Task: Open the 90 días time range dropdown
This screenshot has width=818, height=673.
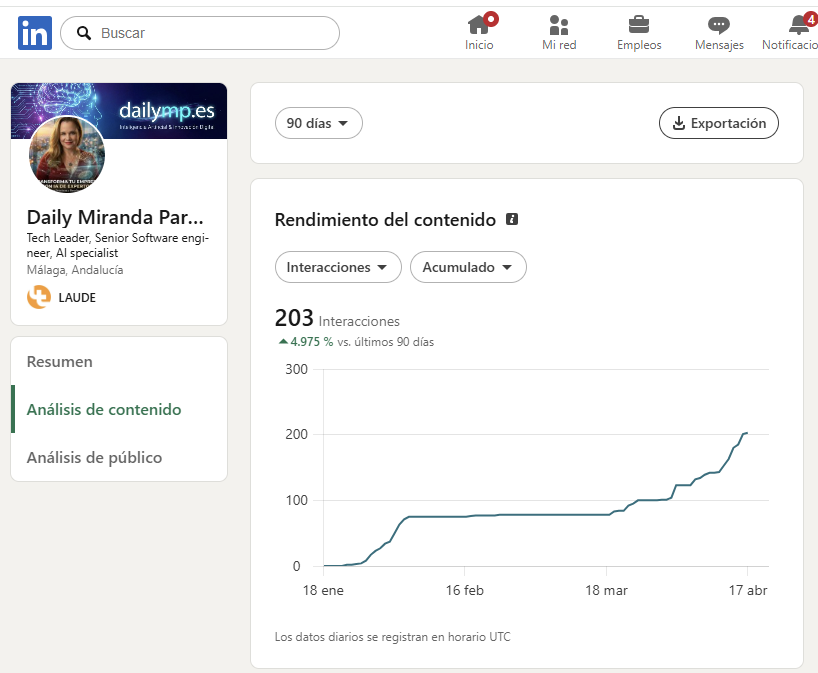Action: tap(318, 123)
